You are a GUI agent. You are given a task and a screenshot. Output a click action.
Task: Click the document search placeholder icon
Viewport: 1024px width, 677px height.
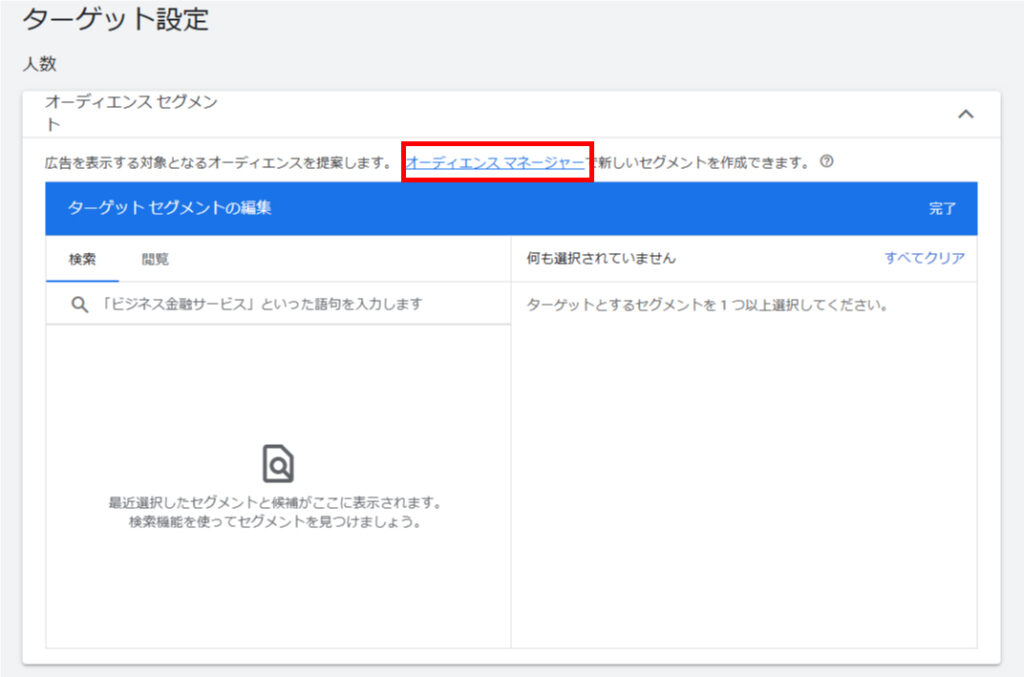(278, 464)
